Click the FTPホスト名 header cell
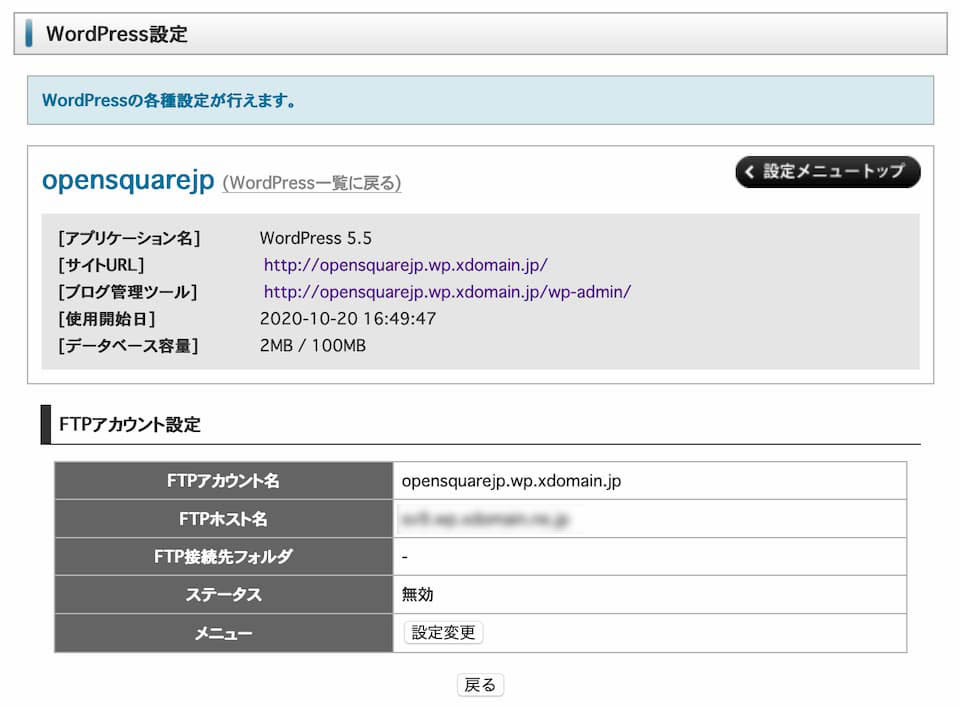This screenshot has height=707, width=960. [x=223, y=519]
